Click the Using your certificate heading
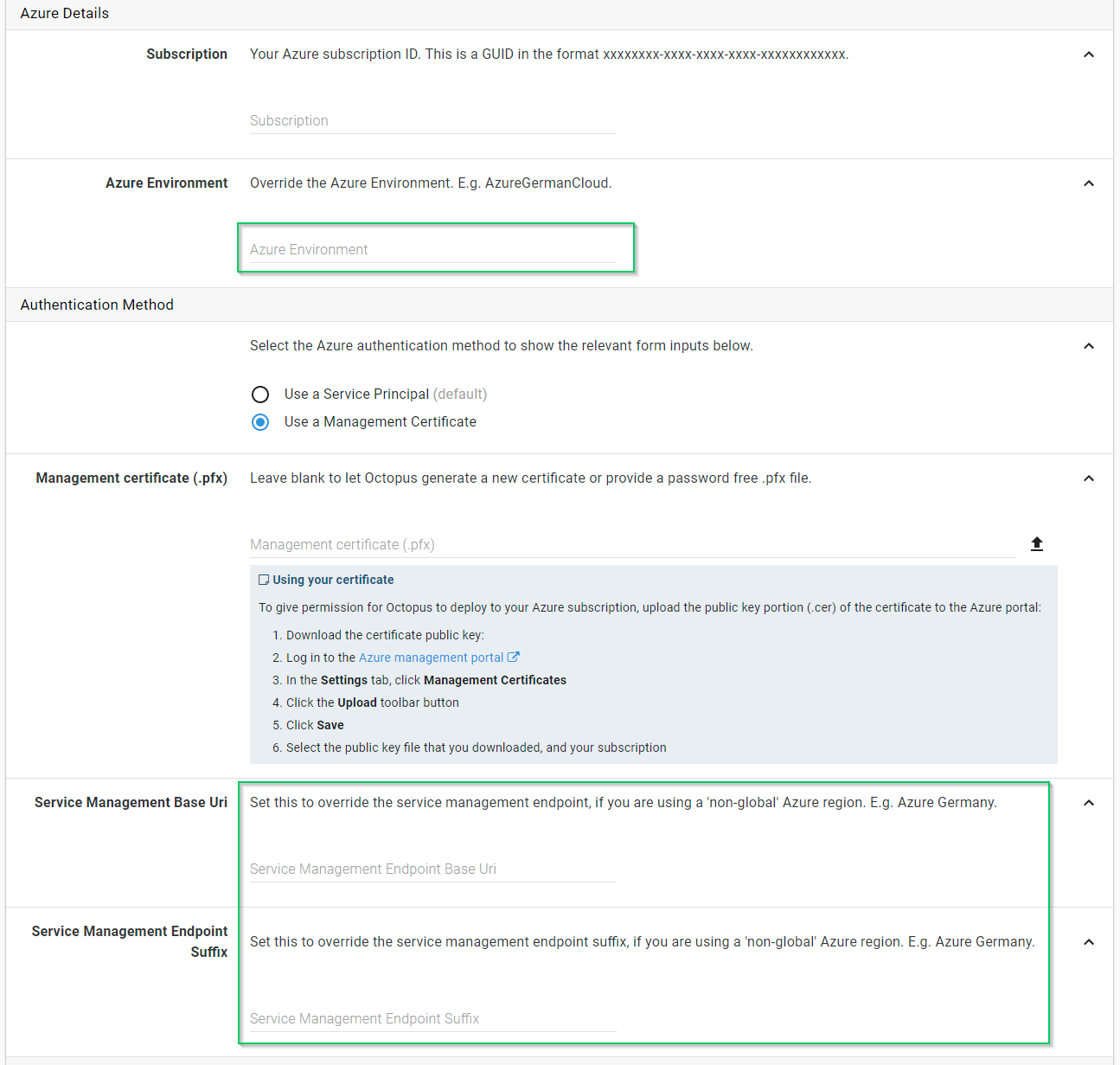 pos(333,579)
